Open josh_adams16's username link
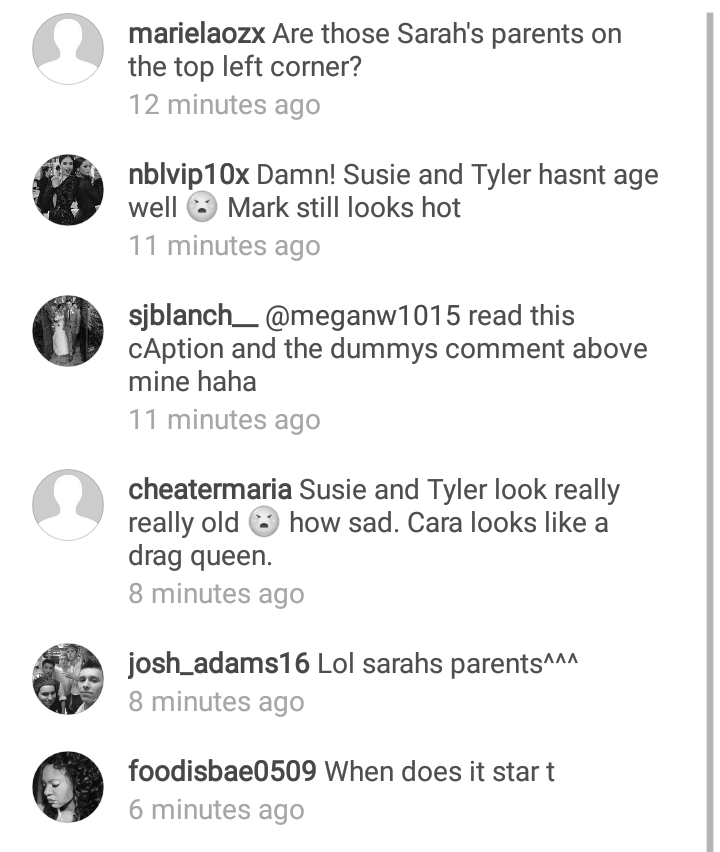 click(x=218, y=664)
